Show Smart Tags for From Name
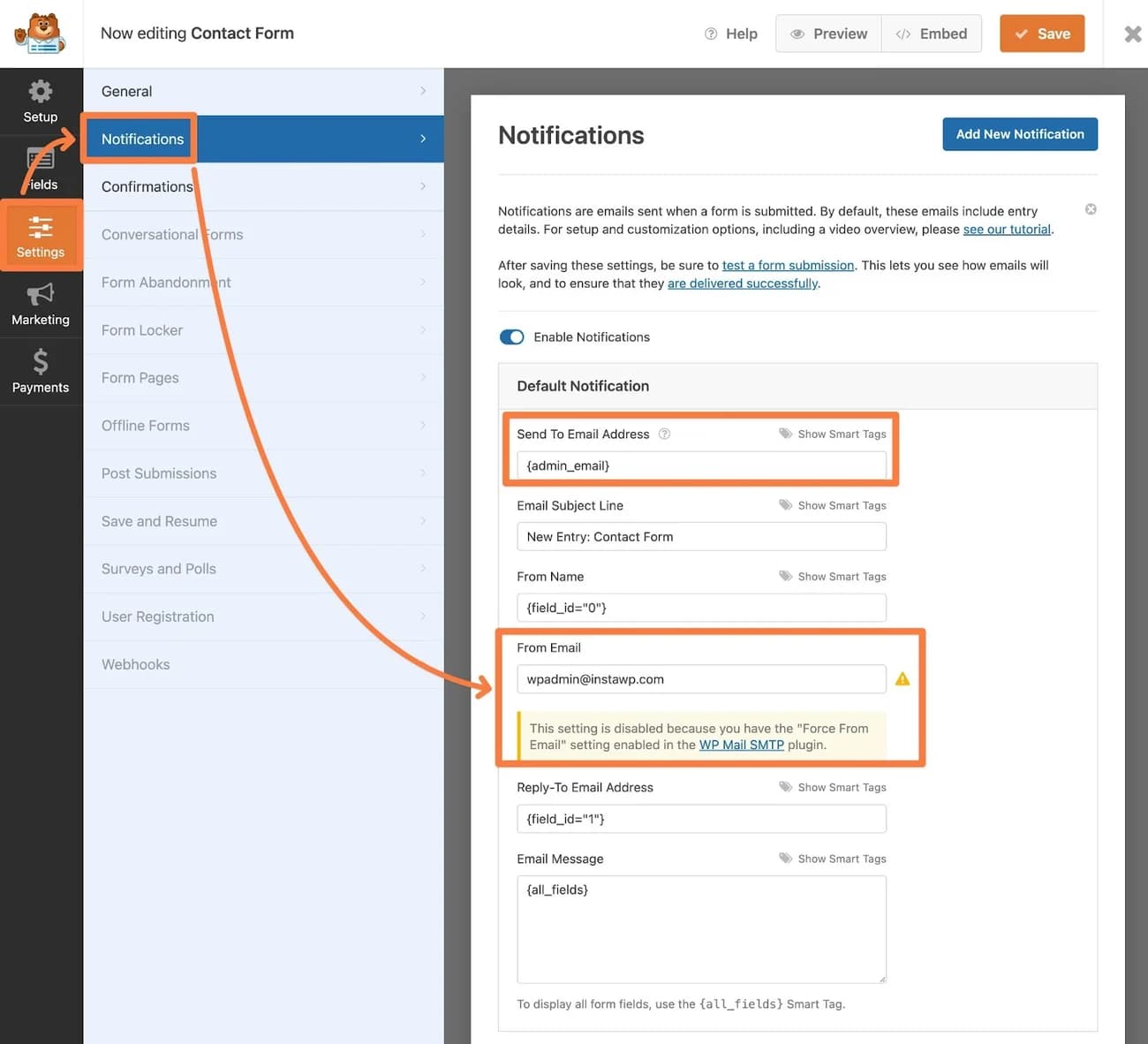 point(832,575)
